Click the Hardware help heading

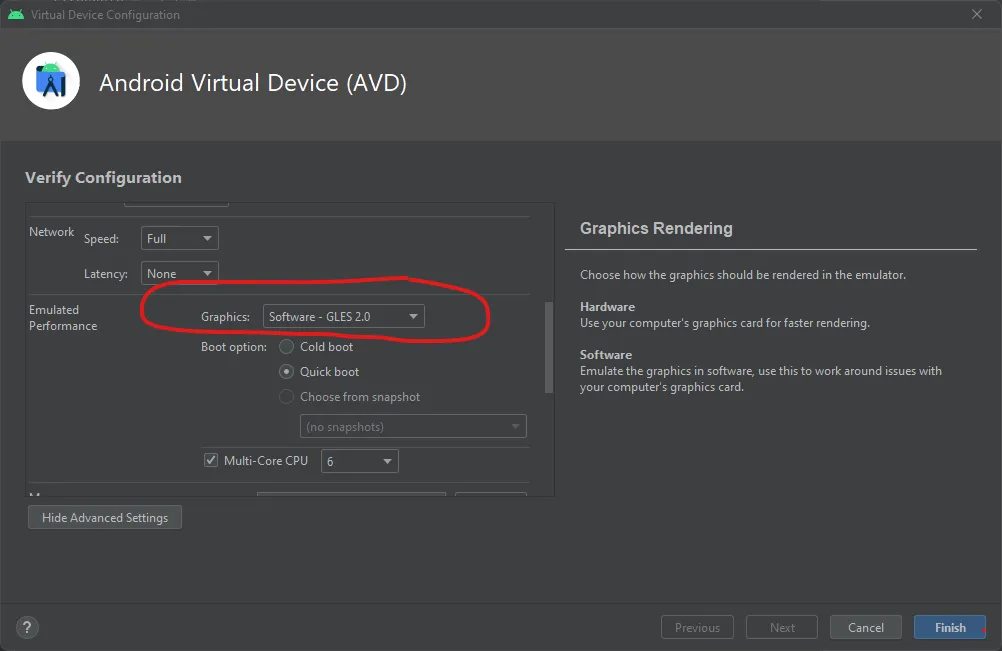pos(607,307)
